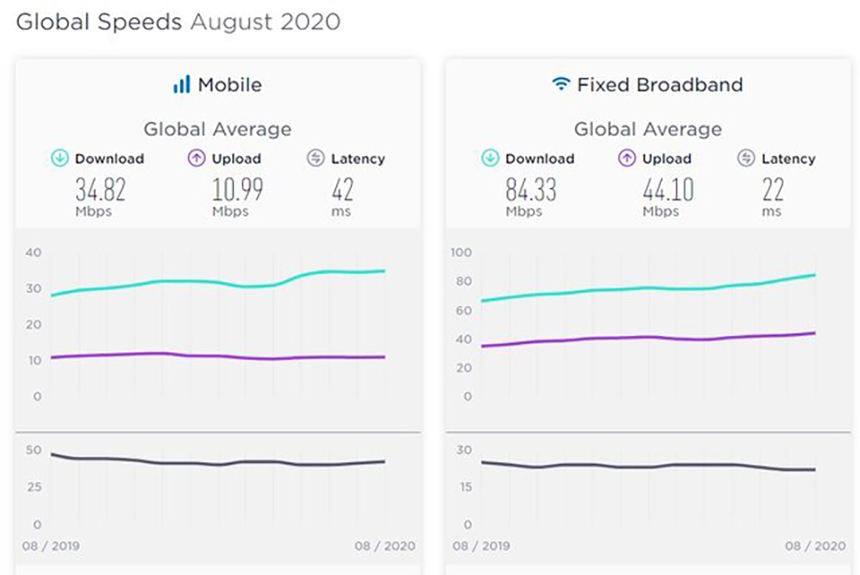Click the Fixed Broadband upload arrow icon
Image resolution: width=860 pixels, height=575 pixels.
(x=627, y=158)
